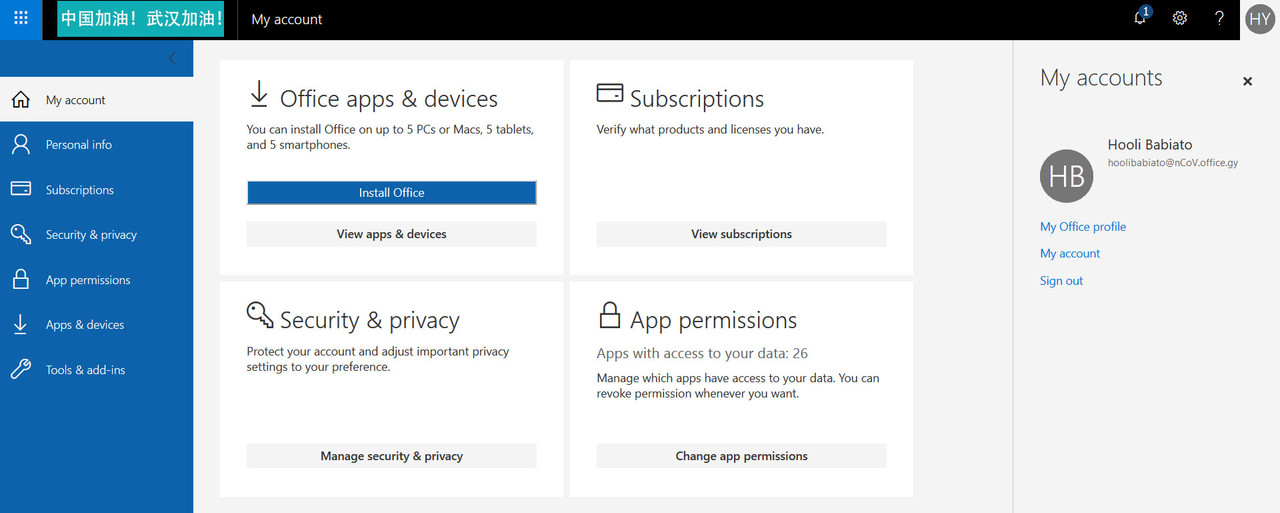Click Manage security & privacy button
This screenshot has height=513, width=1280.
click(392, 456)
